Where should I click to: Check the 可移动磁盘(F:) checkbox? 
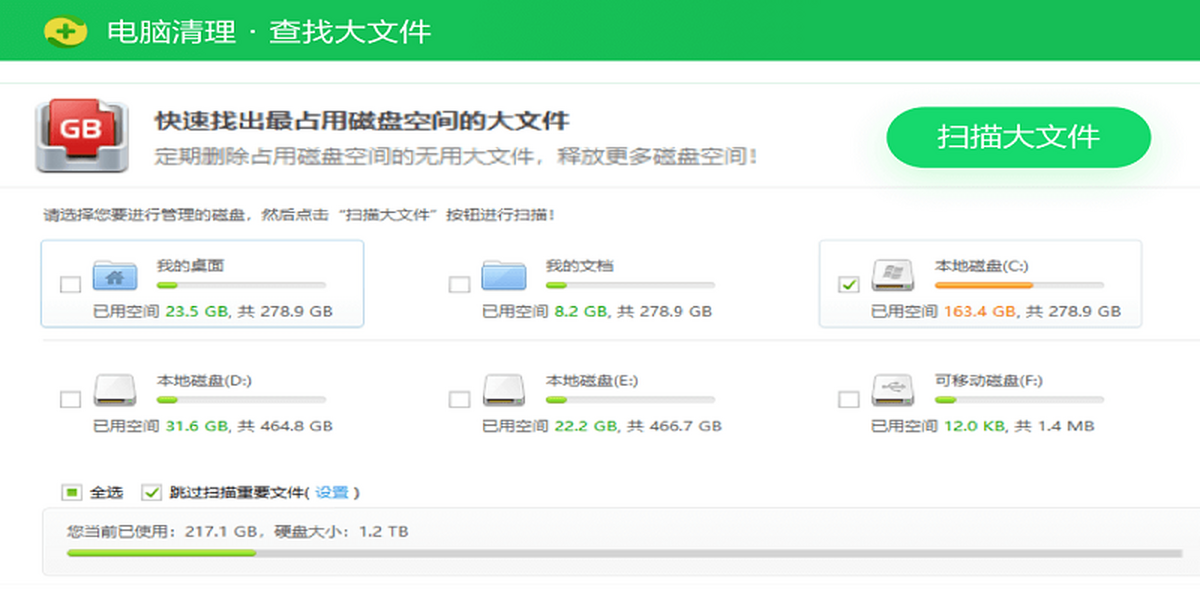848,398
